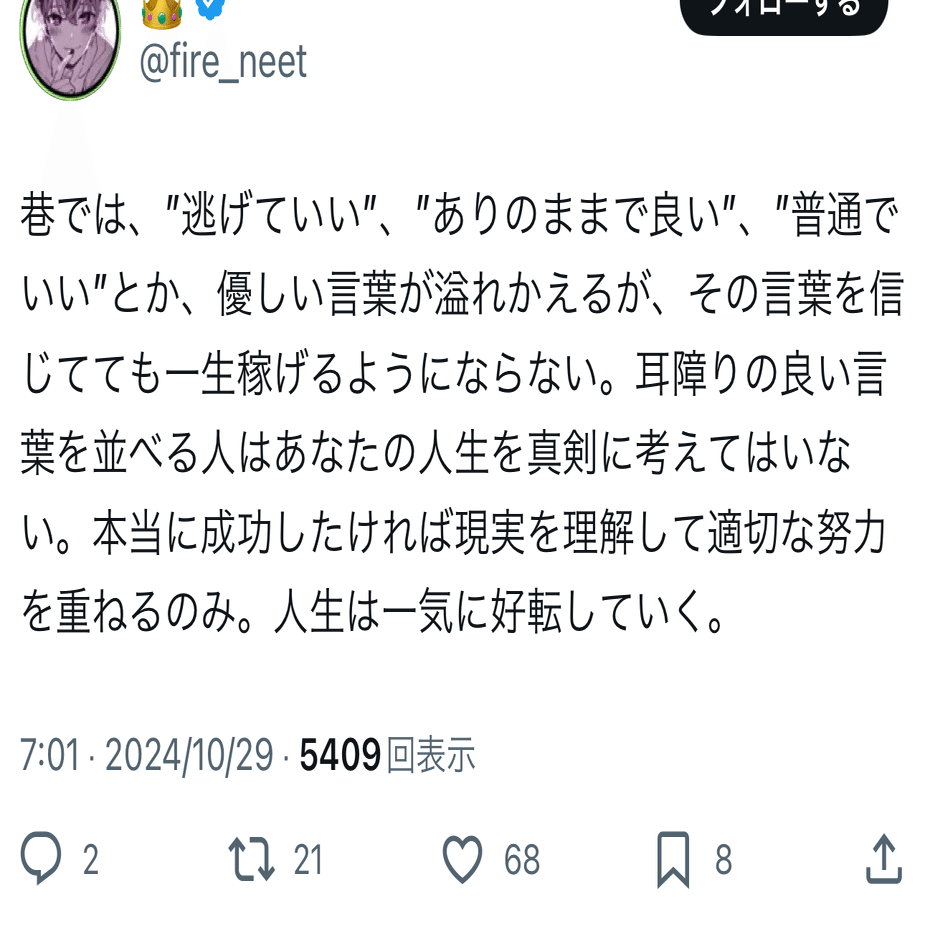
Task: Click the blue verified badge
Action: coord(211,9)
